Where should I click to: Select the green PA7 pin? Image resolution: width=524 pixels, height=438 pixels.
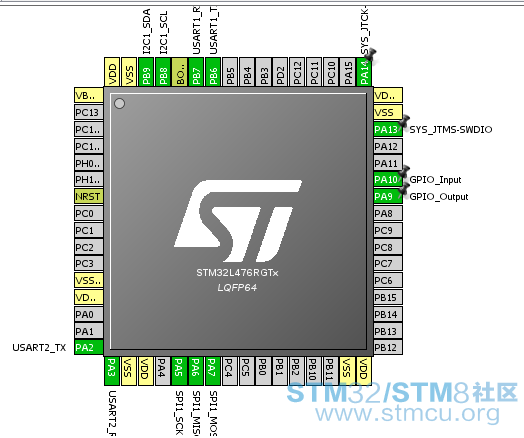coord(213,371)
